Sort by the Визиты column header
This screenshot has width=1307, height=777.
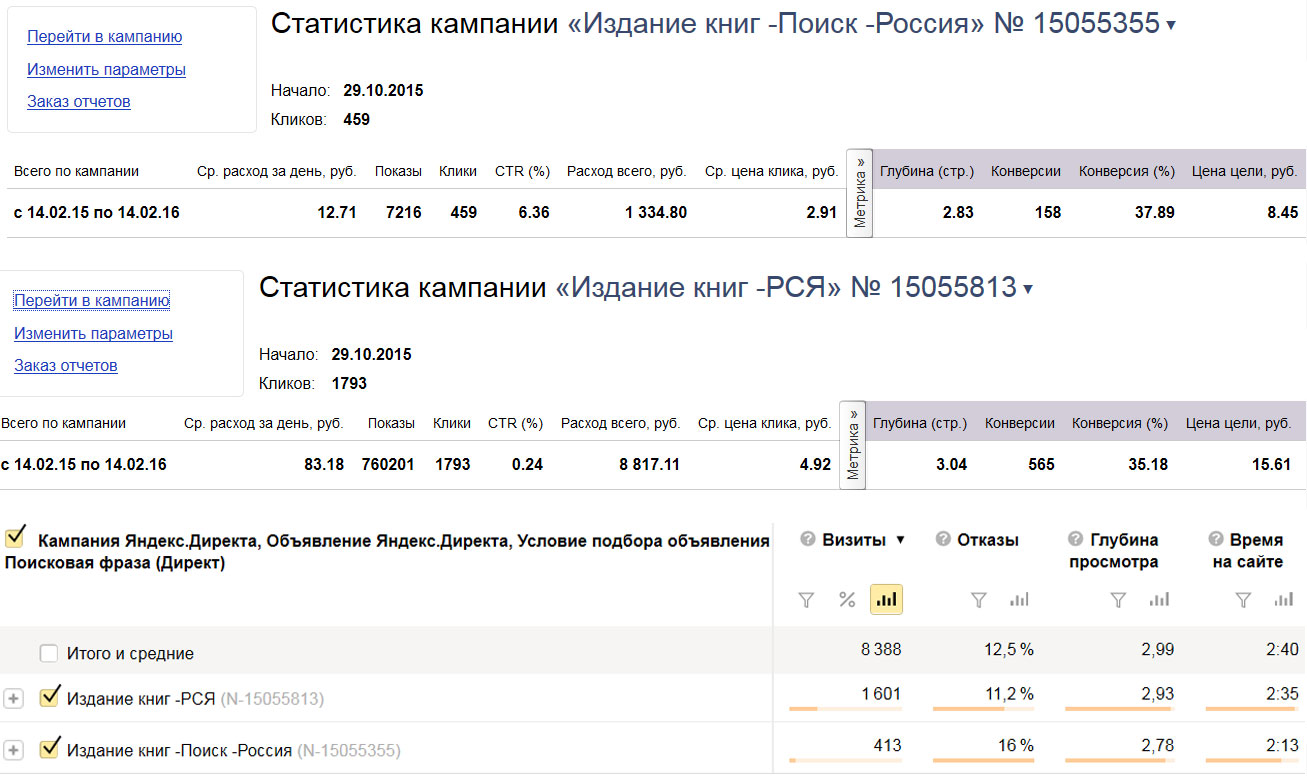point(853,540)
